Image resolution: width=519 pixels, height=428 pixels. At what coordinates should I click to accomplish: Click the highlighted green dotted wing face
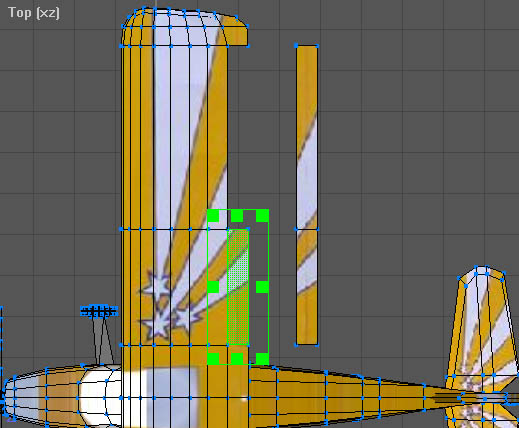tap(238, 287)
